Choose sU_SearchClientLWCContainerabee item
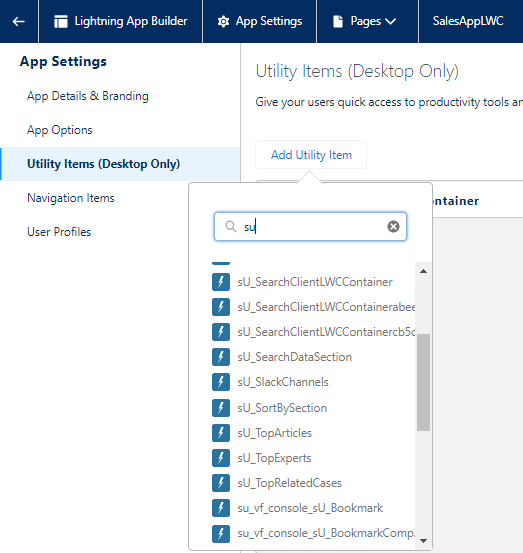Image resolution: width=523 pixels, height=553 pixels. (x=326, y=307)
